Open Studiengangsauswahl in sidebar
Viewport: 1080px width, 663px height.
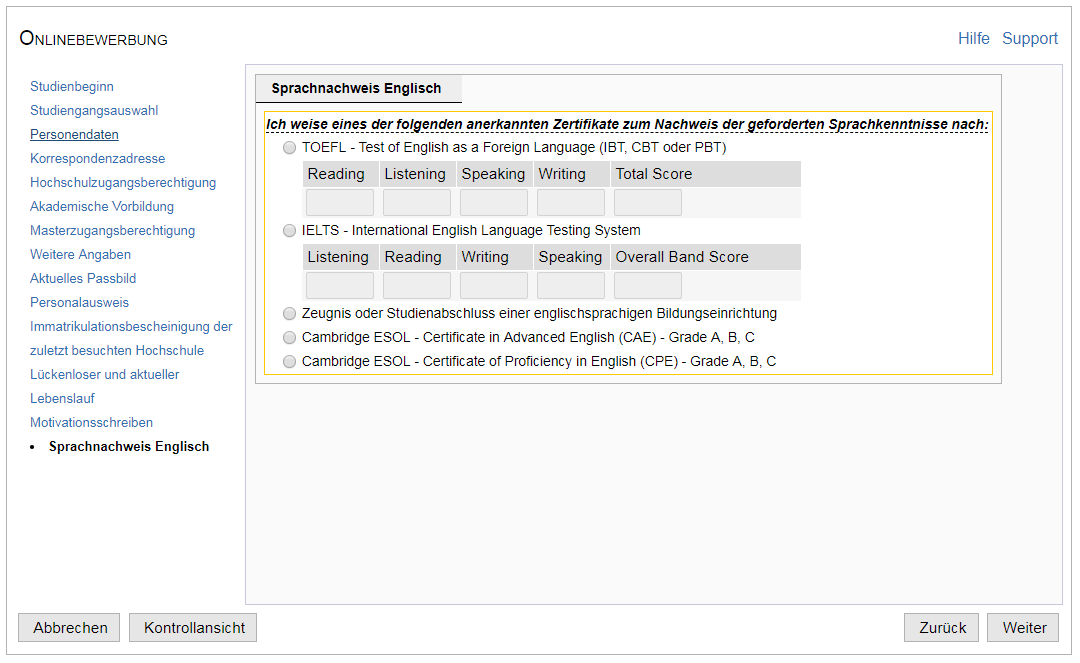(94, 111)
